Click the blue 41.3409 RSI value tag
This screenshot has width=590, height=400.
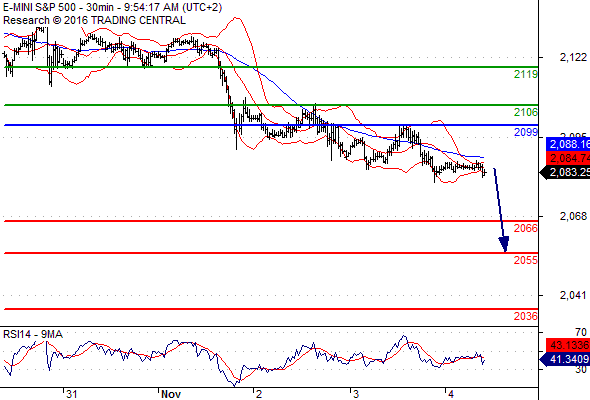pos(565,359)
